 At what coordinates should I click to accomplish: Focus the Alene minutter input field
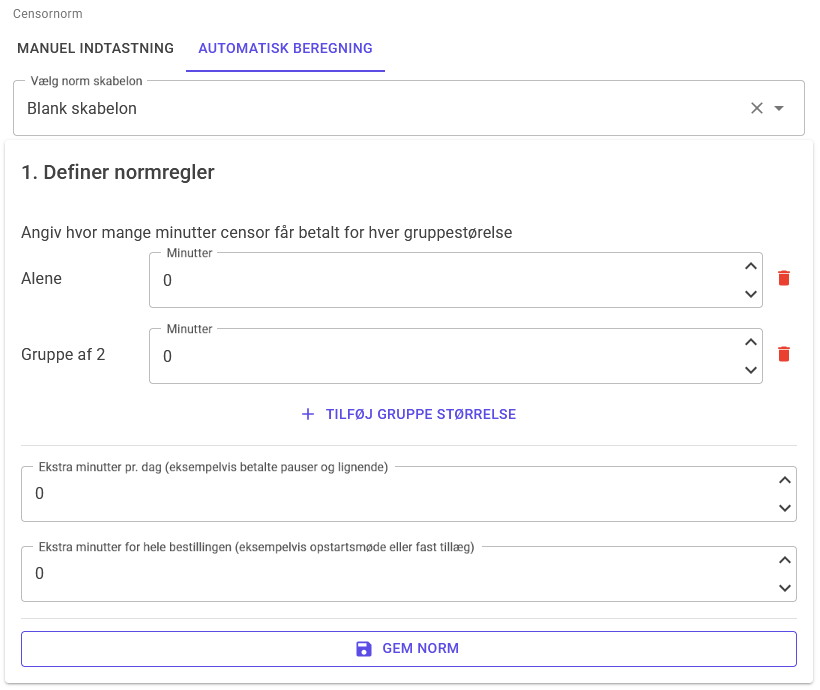point(440,281)
